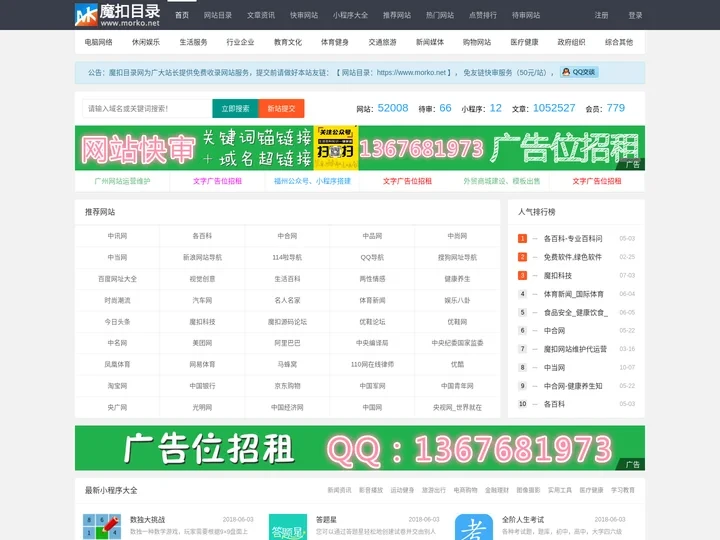This screenshot has height=540, width=720.
Task: Click the 魔扣目录 site logo
Action: point(118,15)
